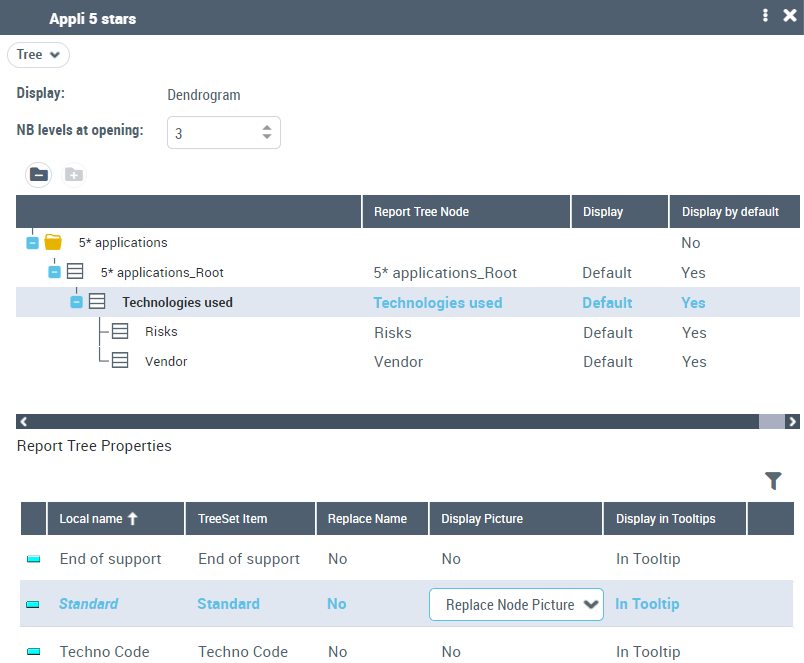Open the Tree dropdown menu

pyautogui.click(x=39, y=55)
